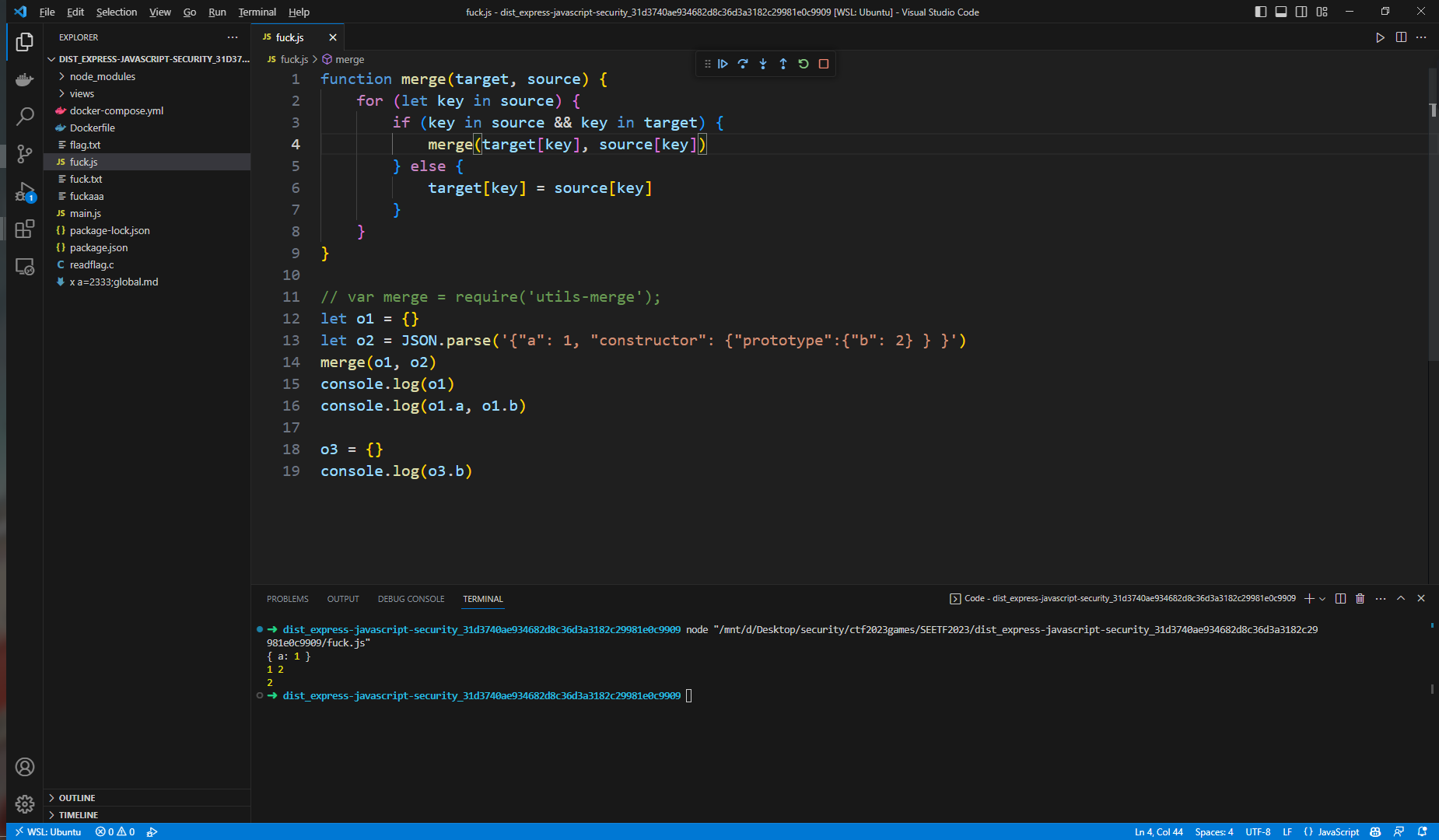Open the Explorer view in activity bar
Screen dimensions: 1439x840
coord(25,42)
